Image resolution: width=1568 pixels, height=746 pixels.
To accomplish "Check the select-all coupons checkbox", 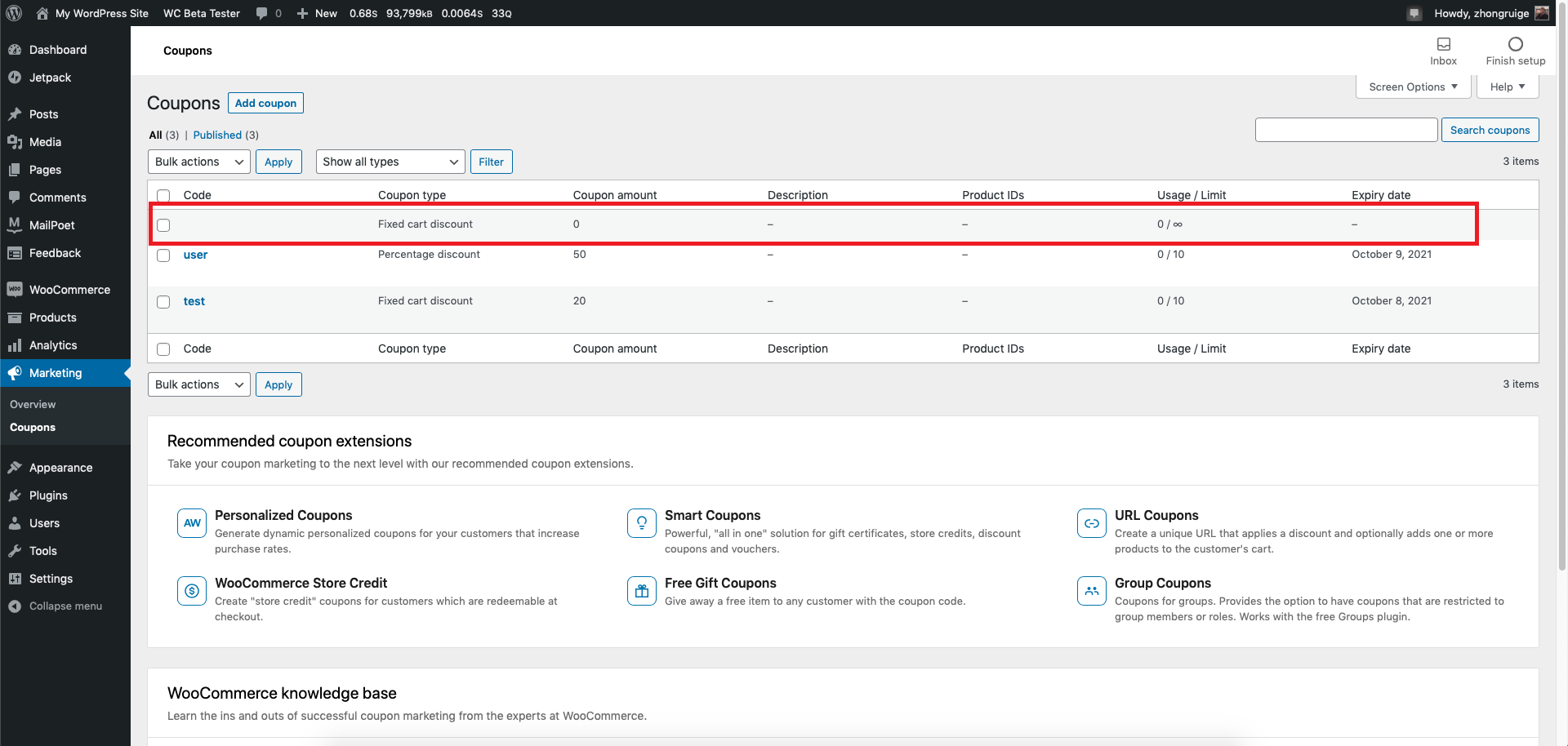I will [x=163, y=196].
